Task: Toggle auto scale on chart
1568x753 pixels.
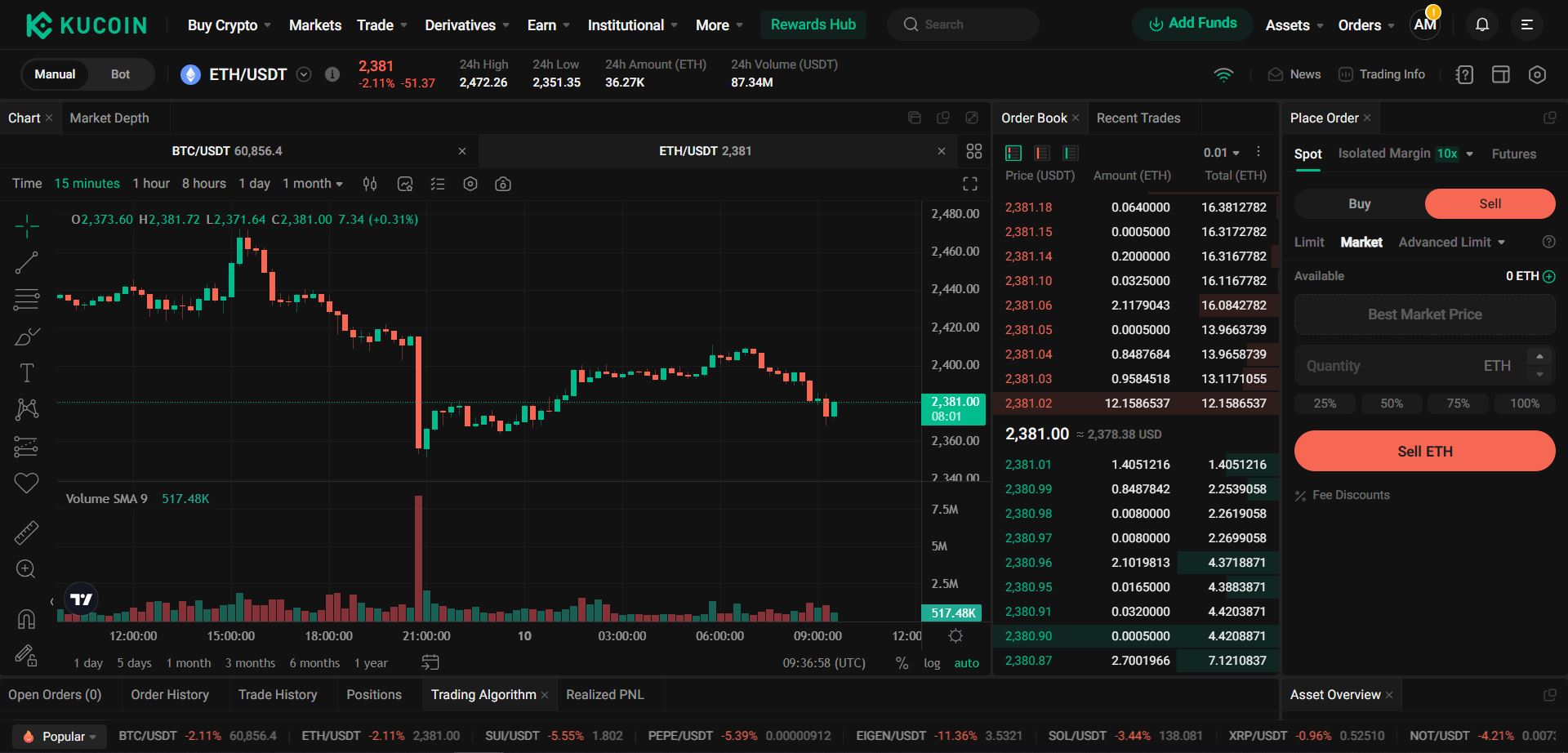Action: tap(966, 663)
